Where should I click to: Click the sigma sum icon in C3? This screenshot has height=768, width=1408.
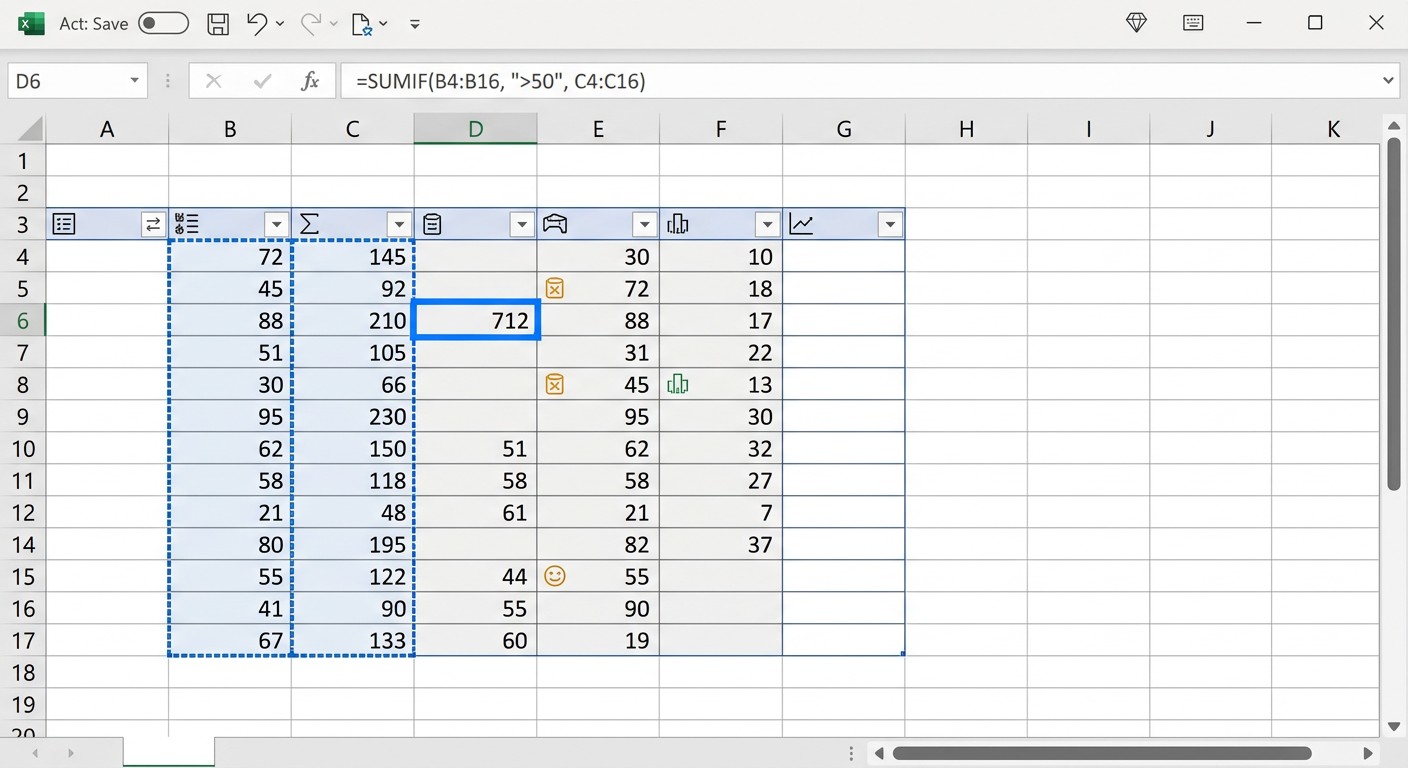coord(309,224)
